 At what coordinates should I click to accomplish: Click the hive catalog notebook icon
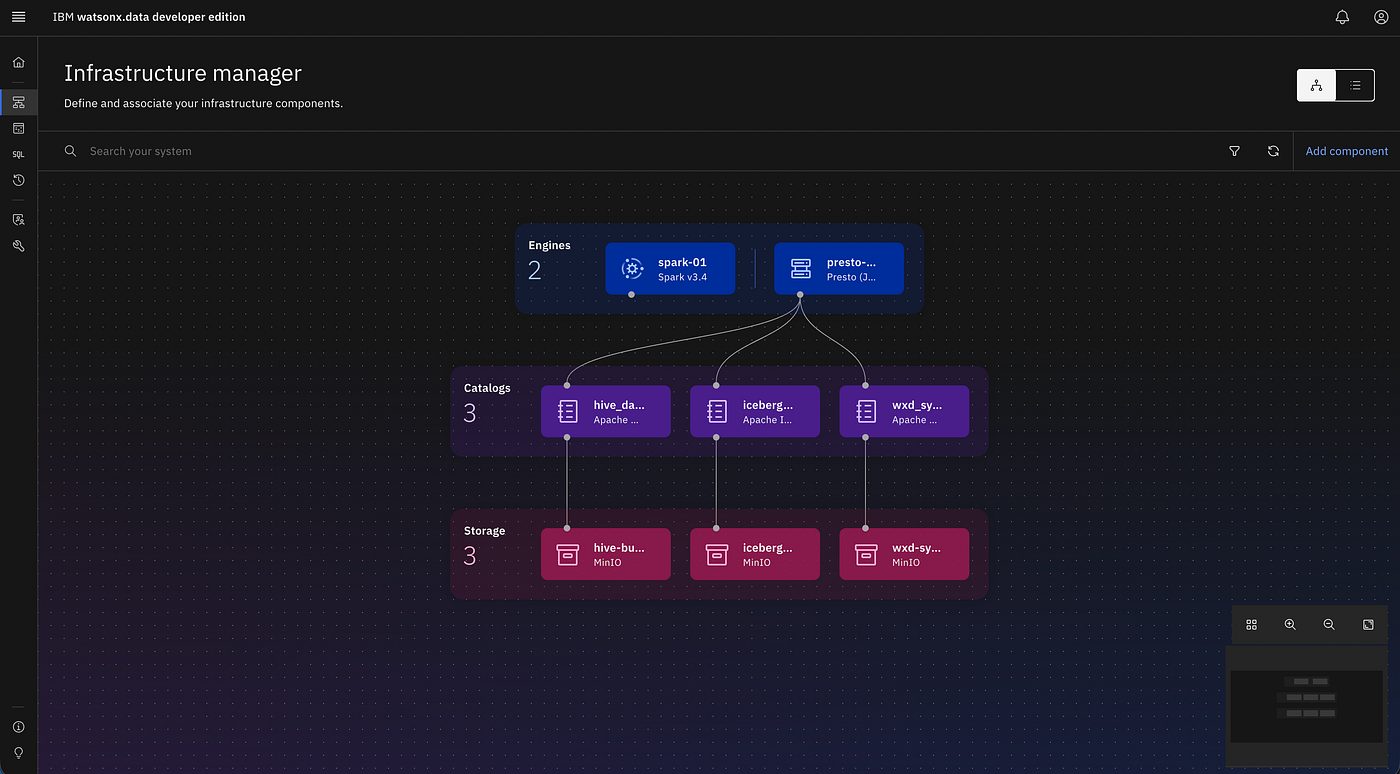(568, 411)
